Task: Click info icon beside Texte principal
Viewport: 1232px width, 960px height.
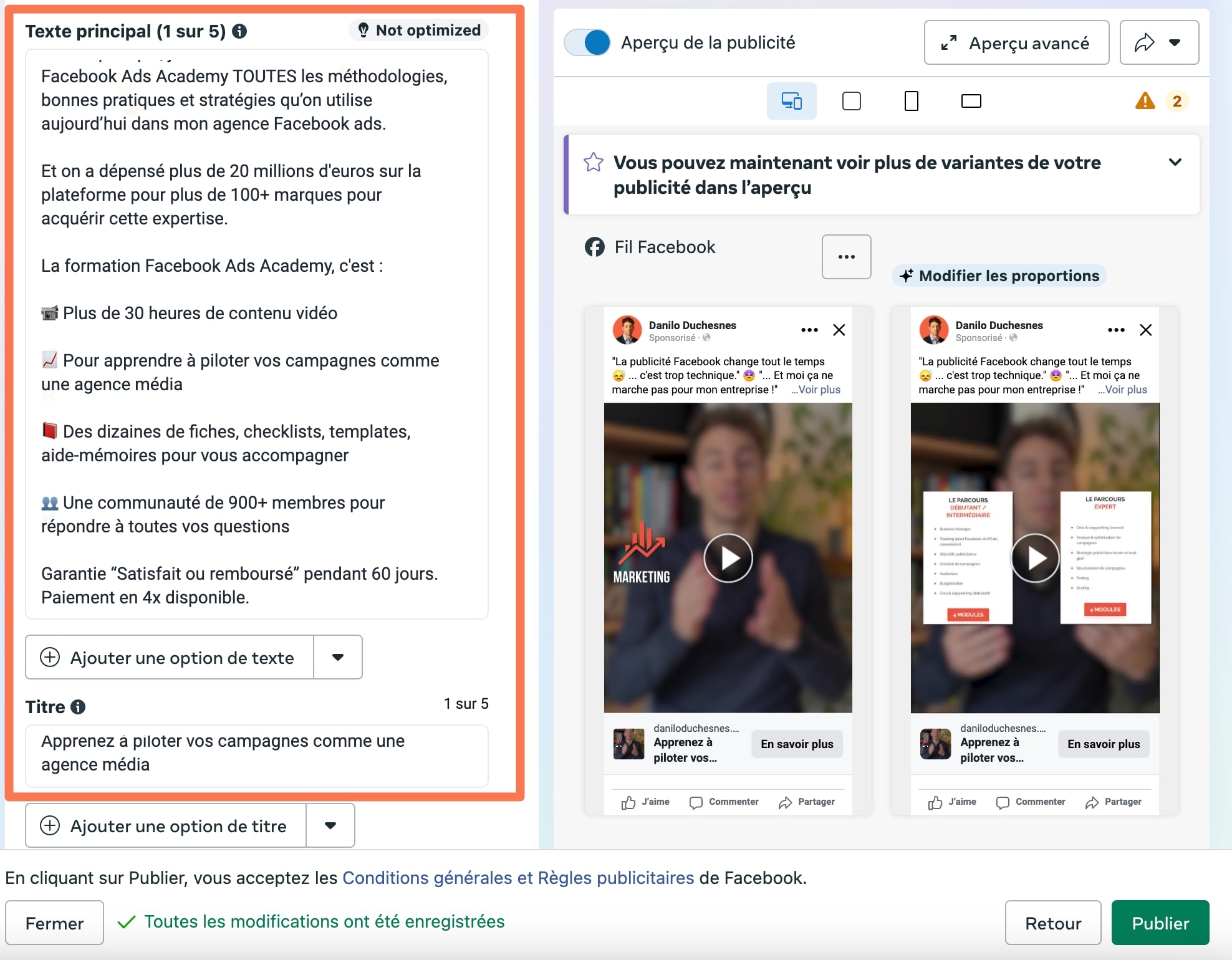Action: tap(239, 31)
